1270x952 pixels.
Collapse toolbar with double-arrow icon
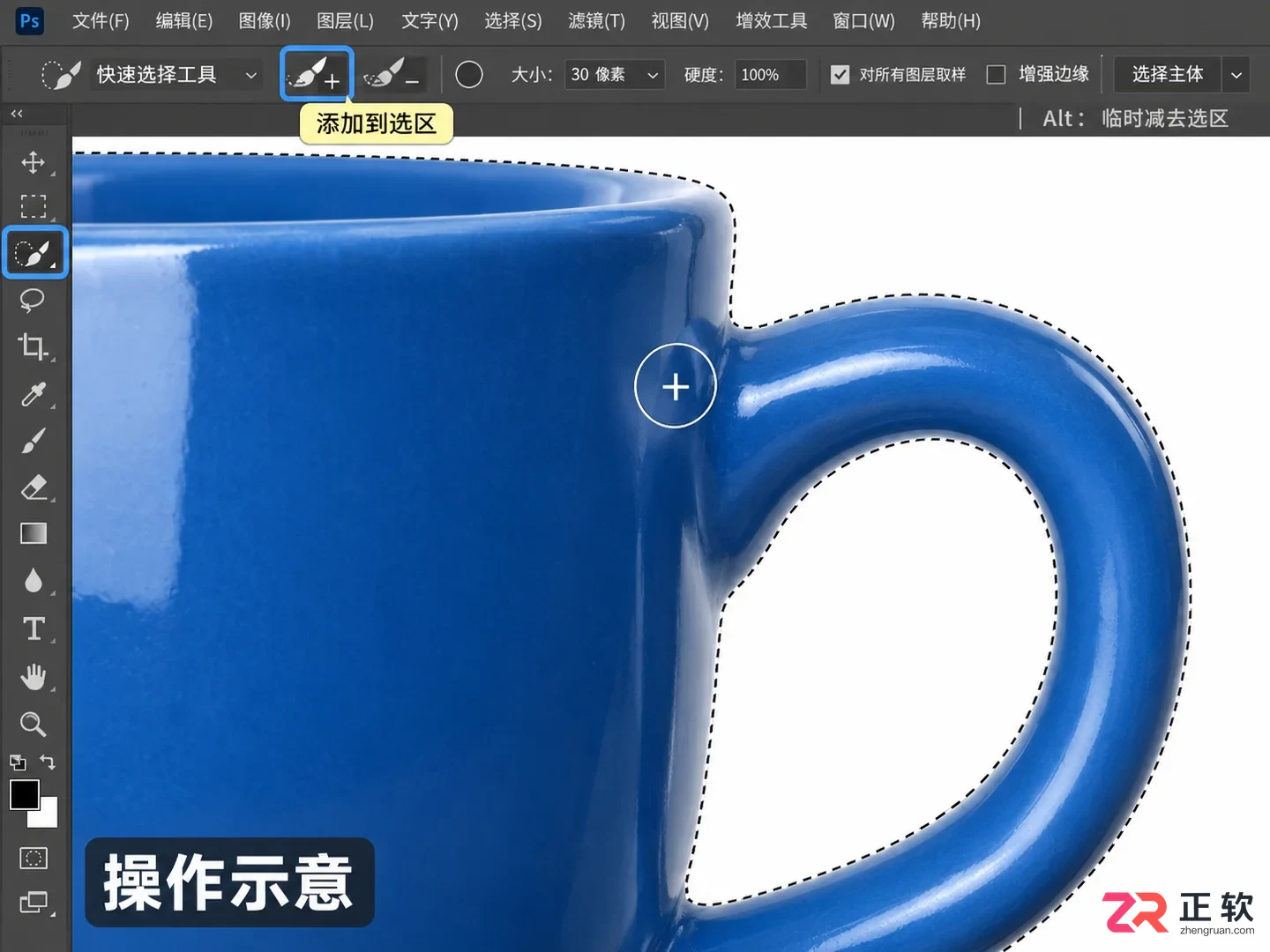[17, 113]
